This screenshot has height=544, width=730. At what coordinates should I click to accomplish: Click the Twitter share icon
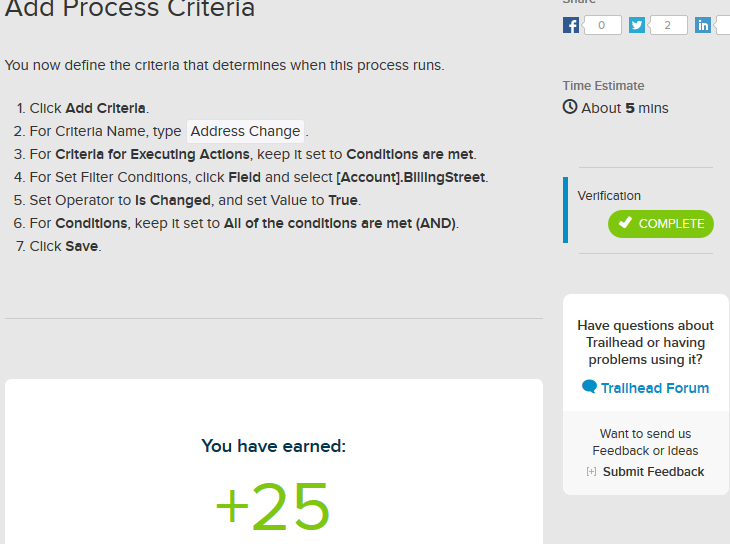pyautogui.click(x=637, y=25)
